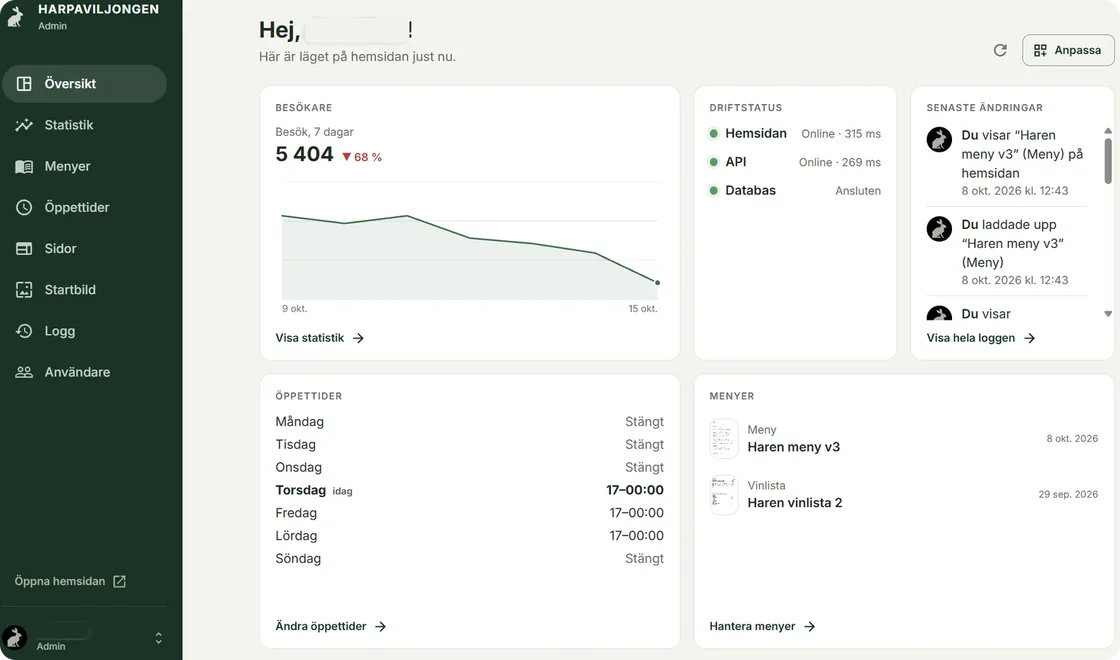
Task: Click green status dot for API
Action: (713, 162)
